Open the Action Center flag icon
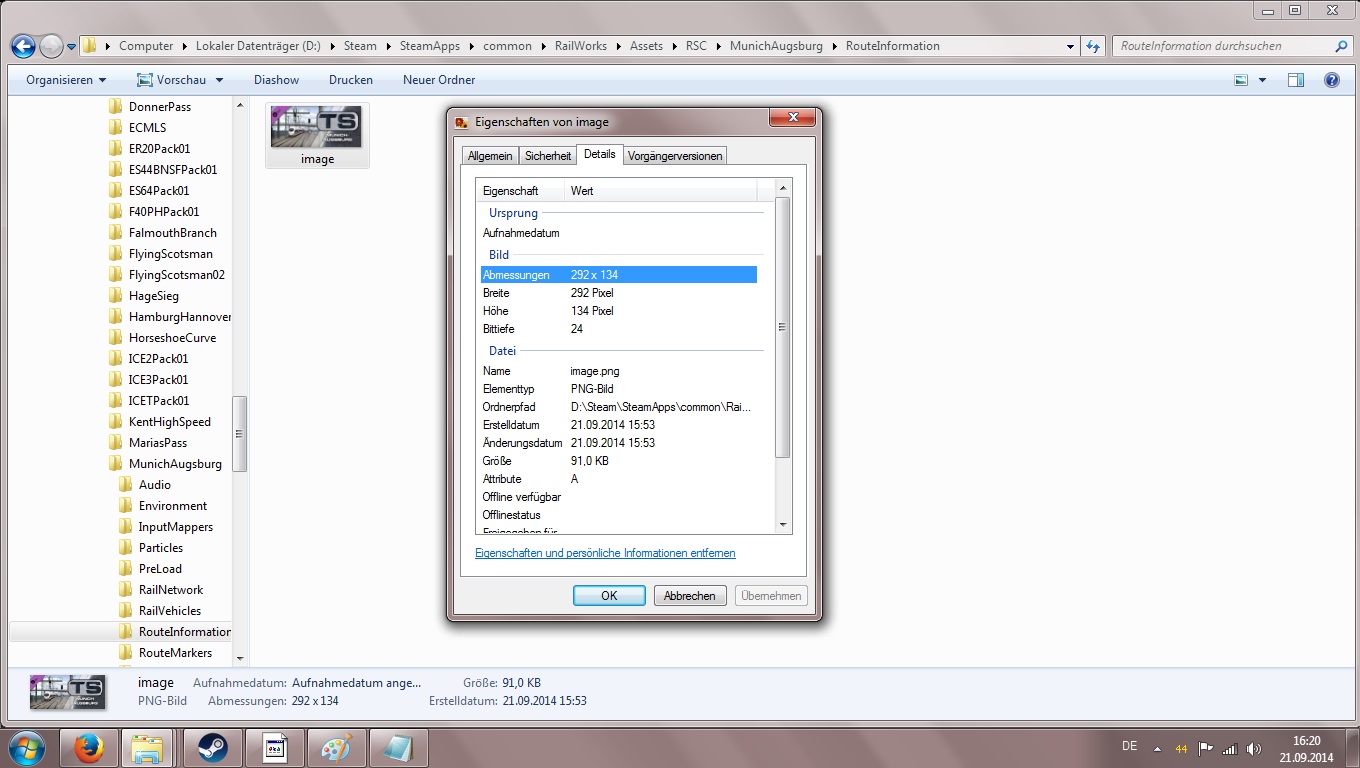Screen dimensions: 1360x768 pyautogui.click(x=1206, y=748)
